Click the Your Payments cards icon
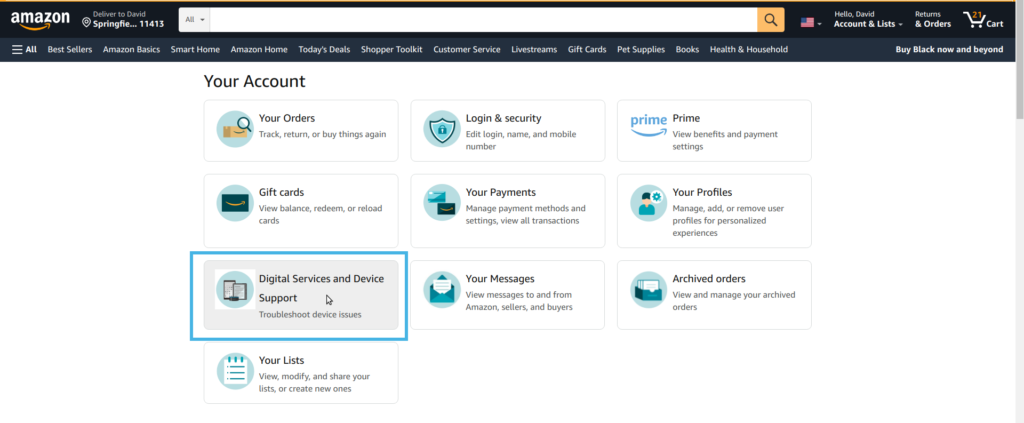This screenshot has height=423, width=1024. click(x=442, y=203)
